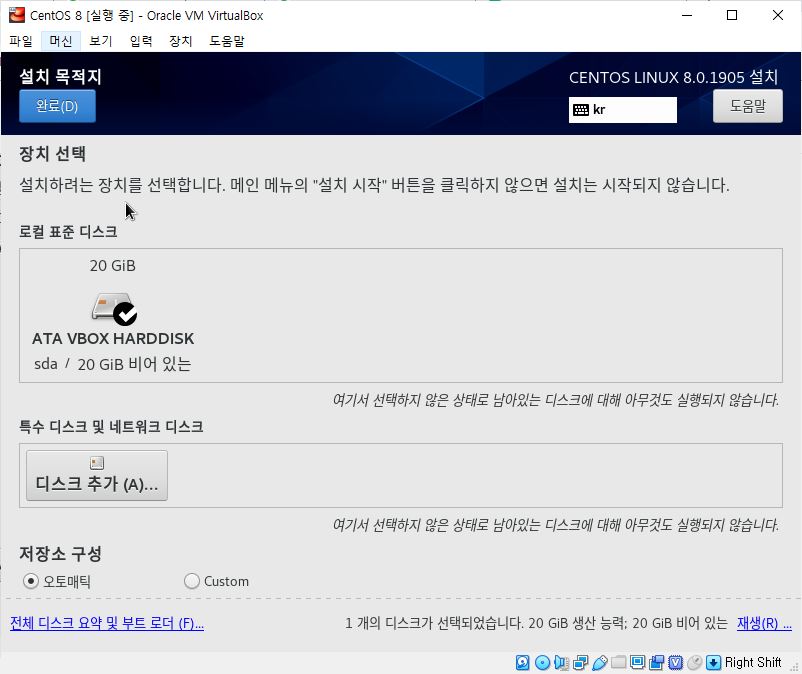Image resolution: width=802 pixels, height=674 pixels.
Task: Open 전체 디스크 요약 및 부트 로더 link
Action: click(107, 623)
